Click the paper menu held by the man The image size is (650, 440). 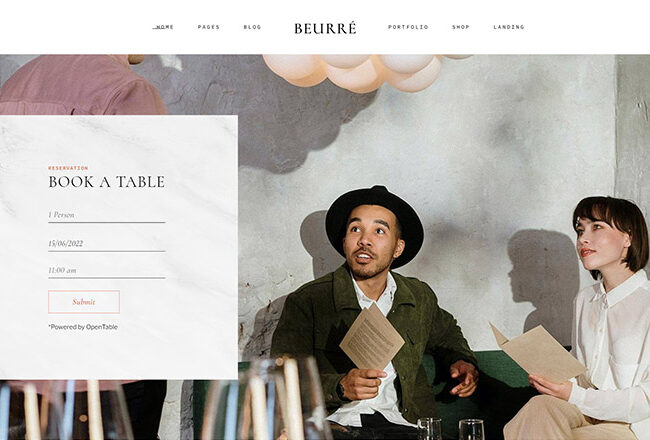click(x=371, y=337)
